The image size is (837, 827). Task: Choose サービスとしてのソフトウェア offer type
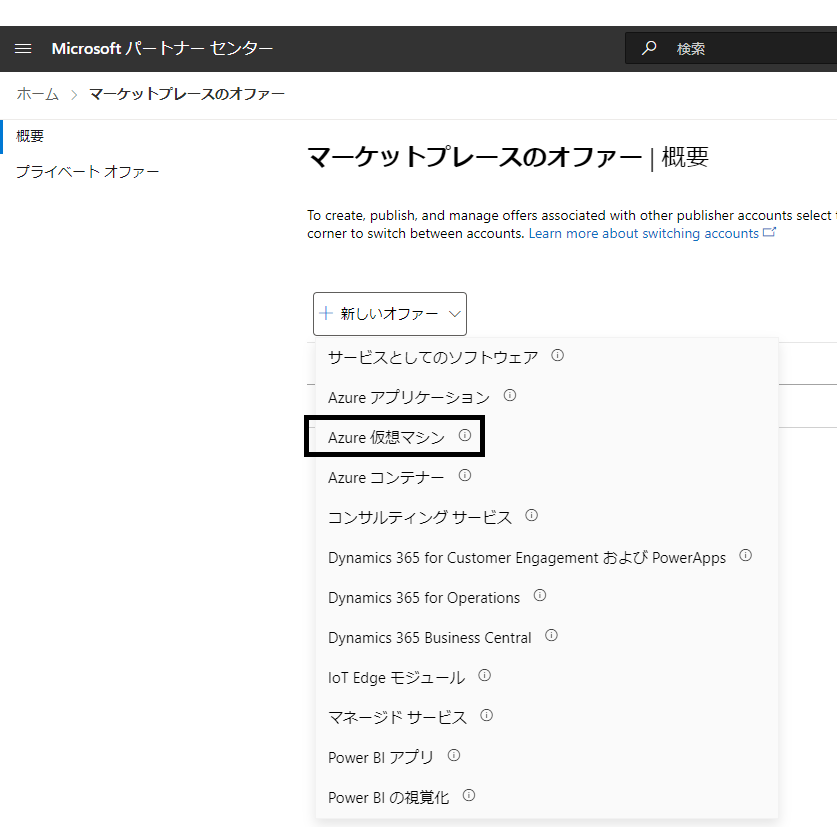[433, 357]
